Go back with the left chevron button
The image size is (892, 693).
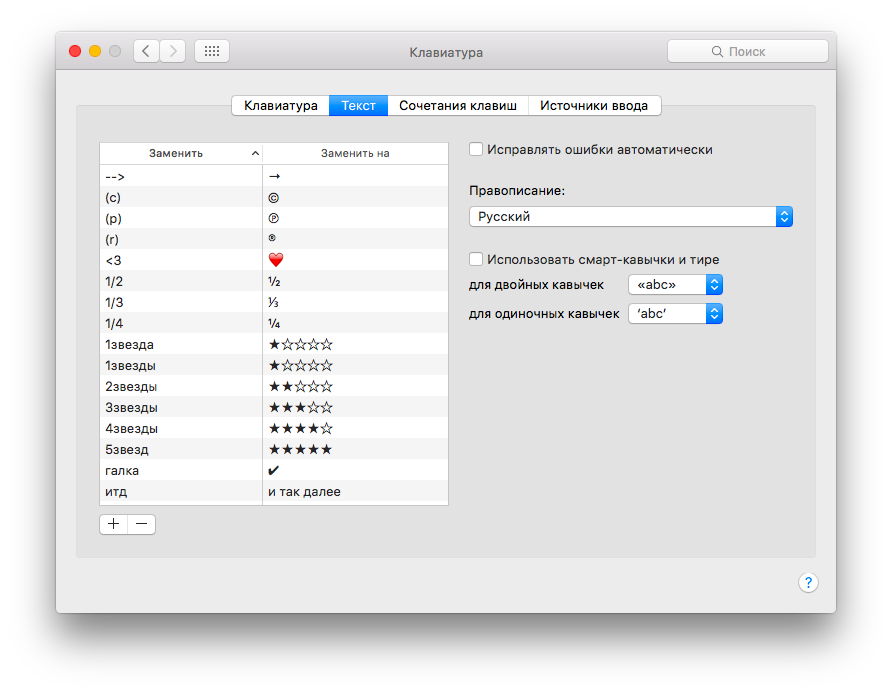(146, 51)
